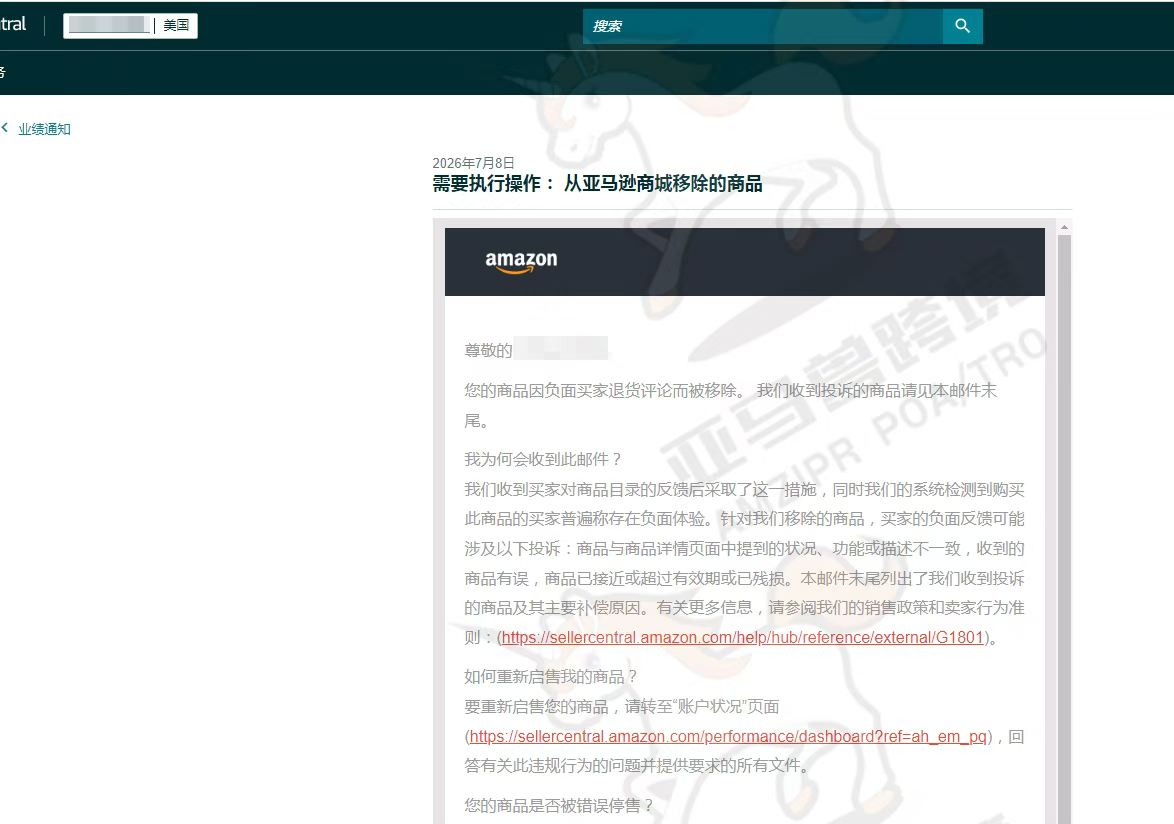Click the greeting text 尊敬的

tap(488, 350)
